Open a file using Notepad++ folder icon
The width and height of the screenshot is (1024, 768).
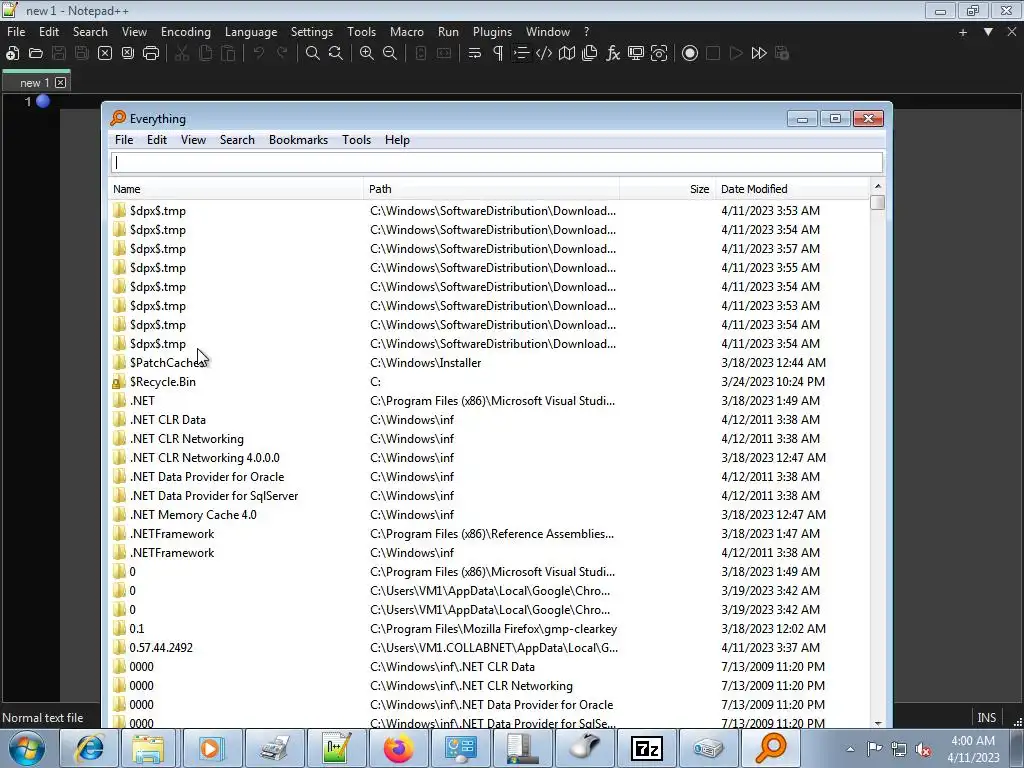tap(36, 54)
